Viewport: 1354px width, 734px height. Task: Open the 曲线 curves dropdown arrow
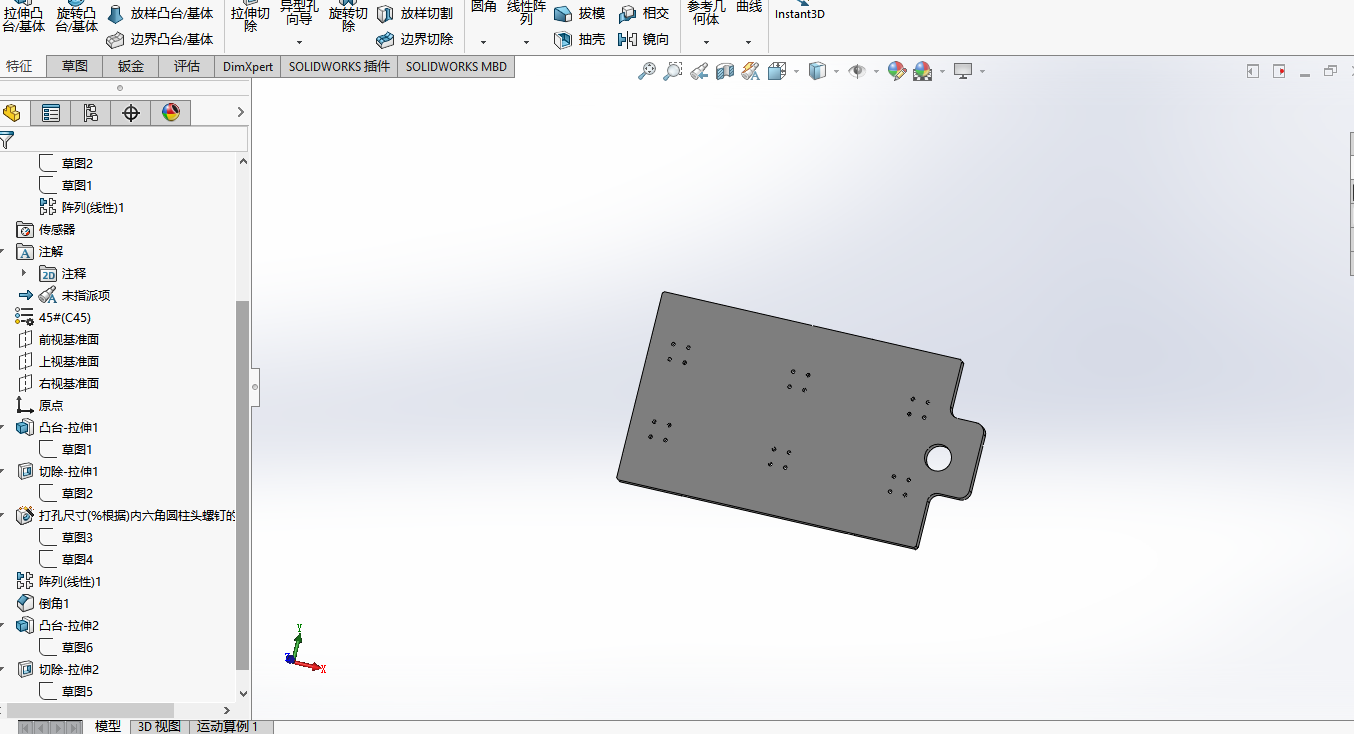pyautogui.click(x=748, y=43)
